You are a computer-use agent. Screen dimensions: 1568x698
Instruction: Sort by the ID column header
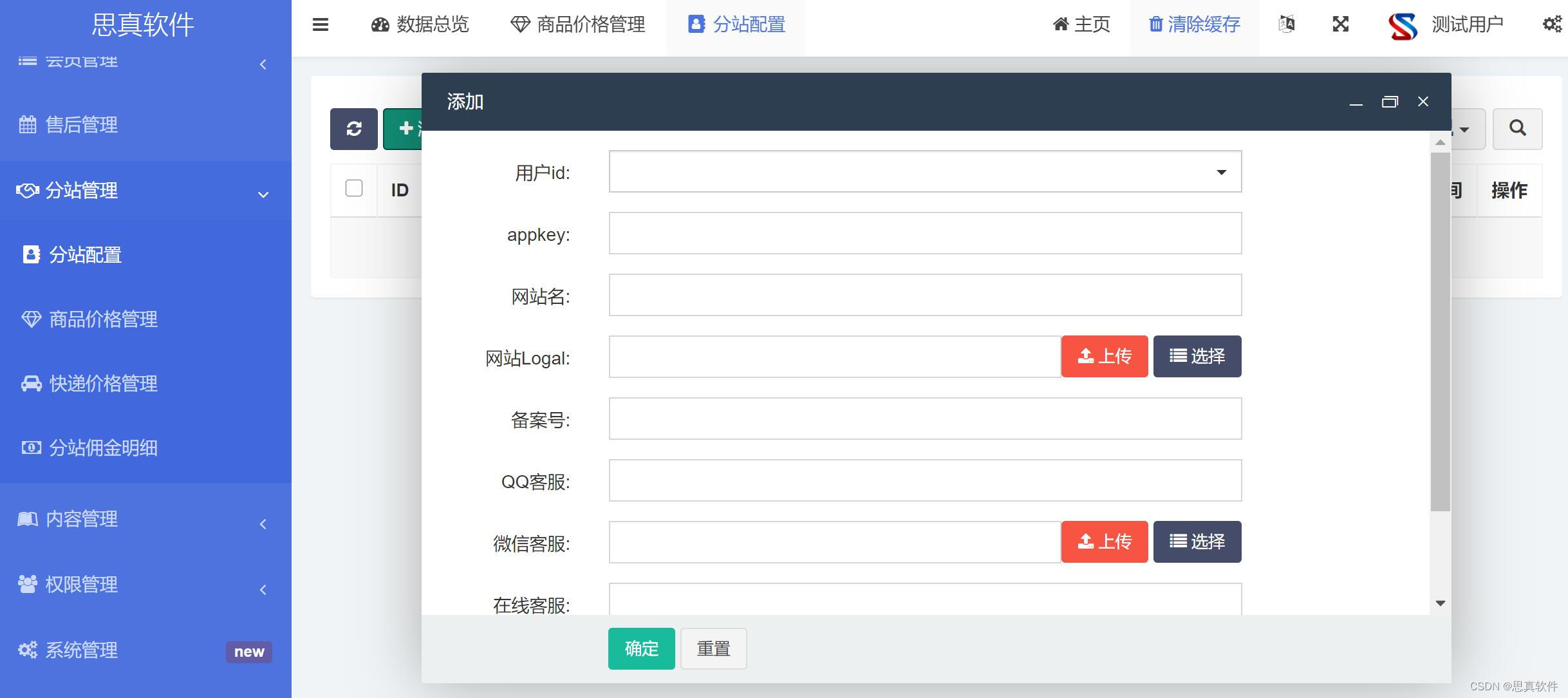[x=400, y=190]
